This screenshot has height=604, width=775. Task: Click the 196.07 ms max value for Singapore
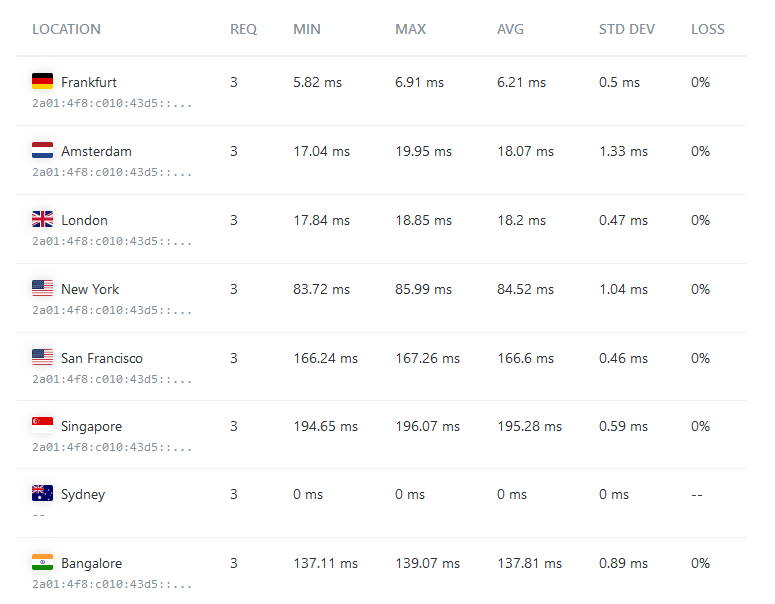point(427,426)
